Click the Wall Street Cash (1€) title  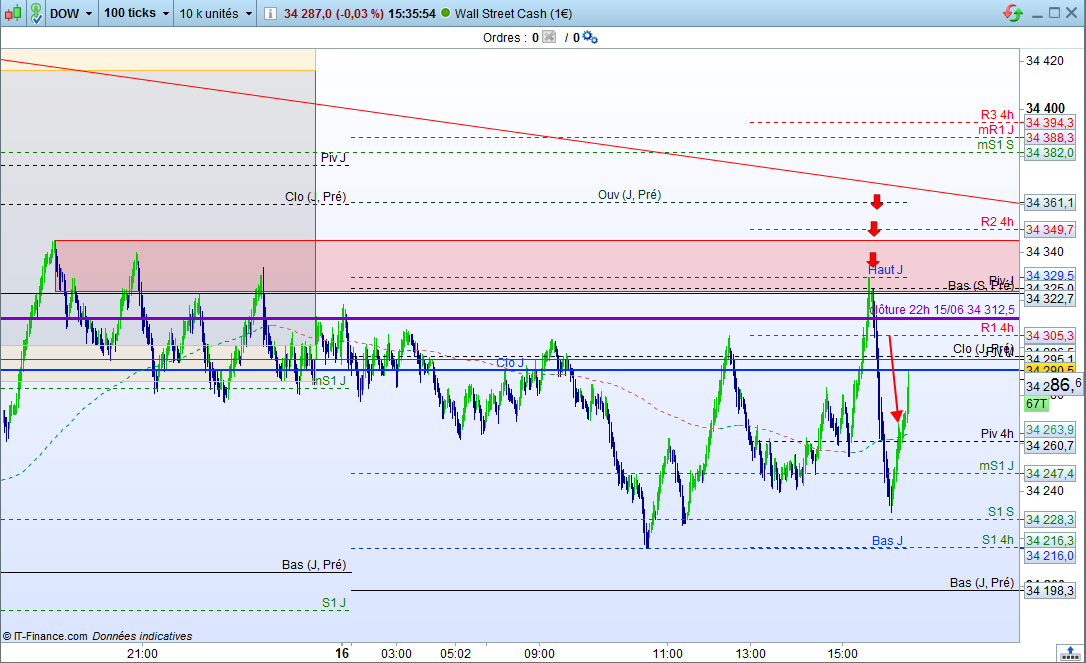click(513, 14)
